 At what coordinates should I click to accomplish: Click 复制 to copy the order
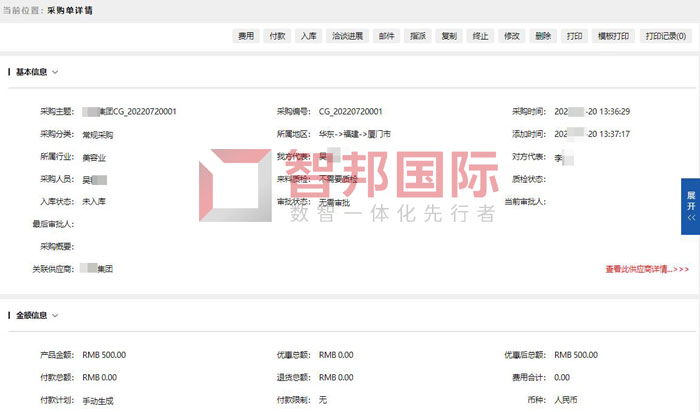[449, 36]
